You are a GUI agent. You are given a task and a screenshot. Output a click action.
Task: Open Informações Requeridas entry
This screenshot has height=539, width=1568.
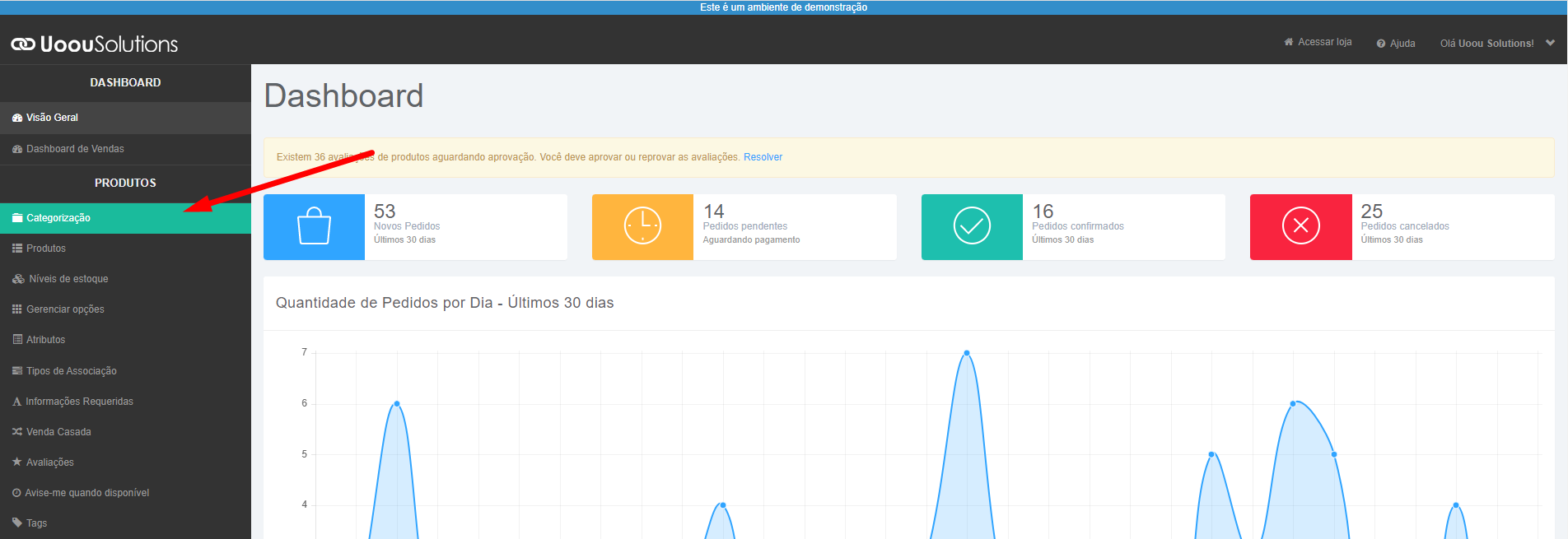click(x=125, y=402)
